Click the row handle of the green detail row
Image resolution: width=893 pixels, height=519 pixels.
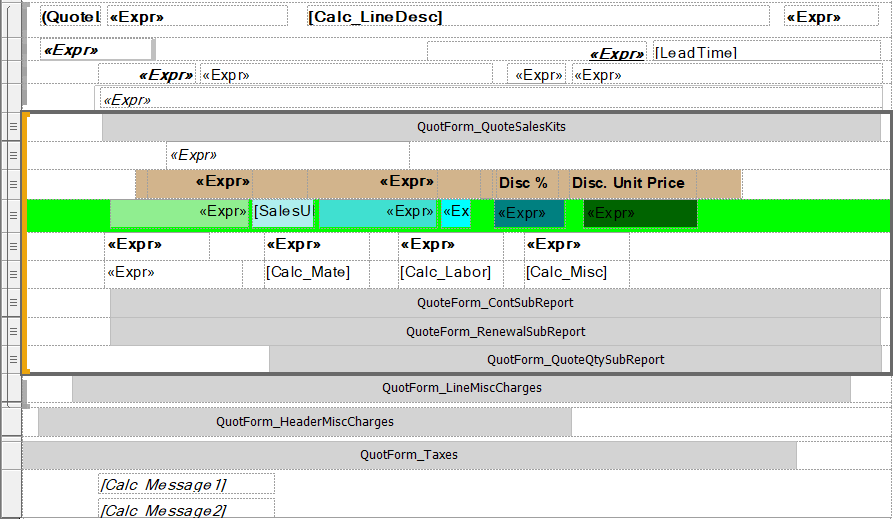click(13, 215)
